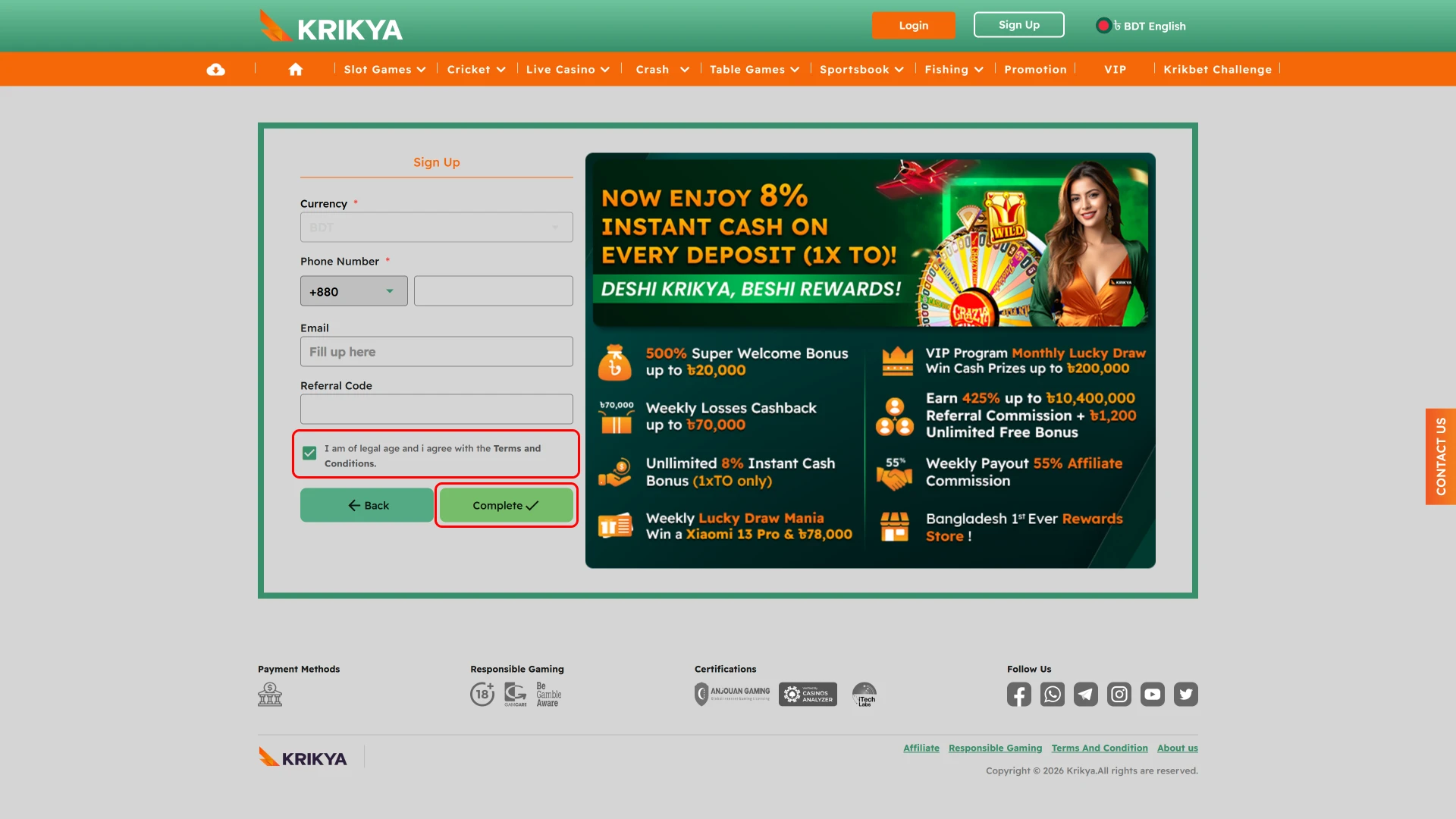This screenshot has width=1456, height=819.
Task: Click the app download cloud icon
Action: tap(216, 69)
